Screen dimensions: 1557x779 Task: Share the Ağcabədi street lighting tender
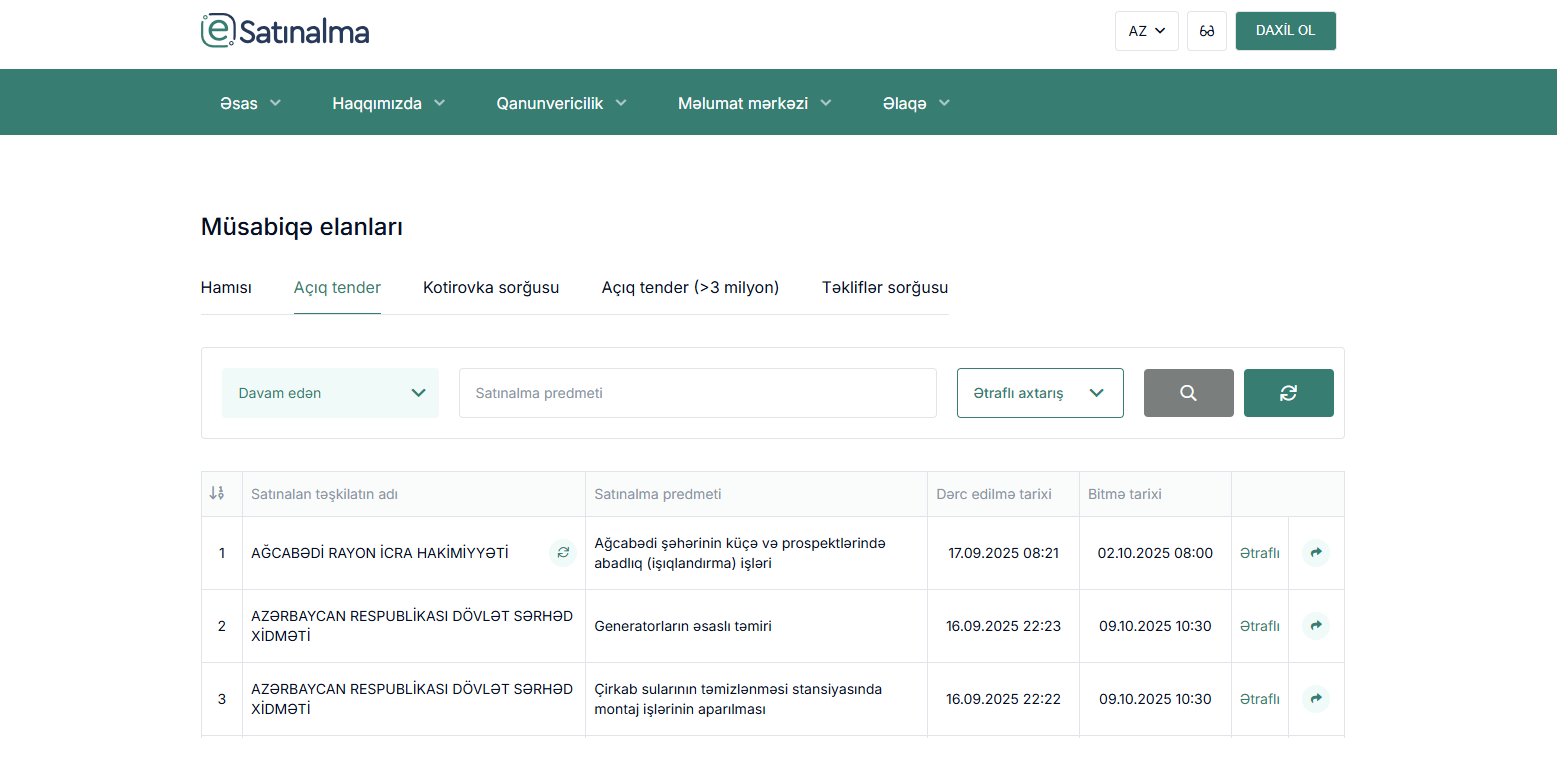point(1316,553)
